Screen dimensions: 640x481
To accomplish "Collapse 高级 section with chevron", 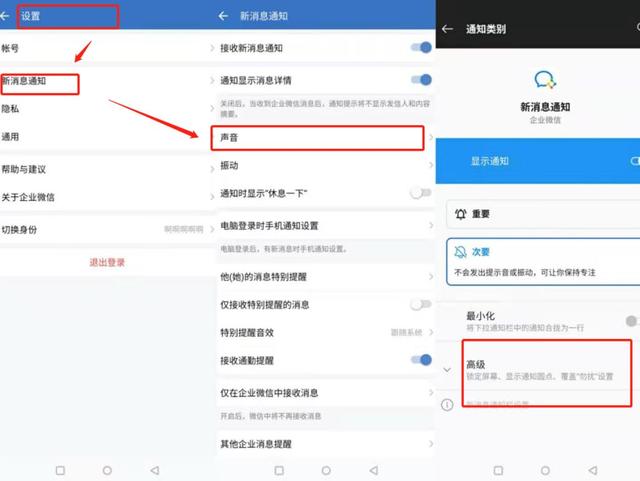I will pyautogui.click(x=447, y=370).
